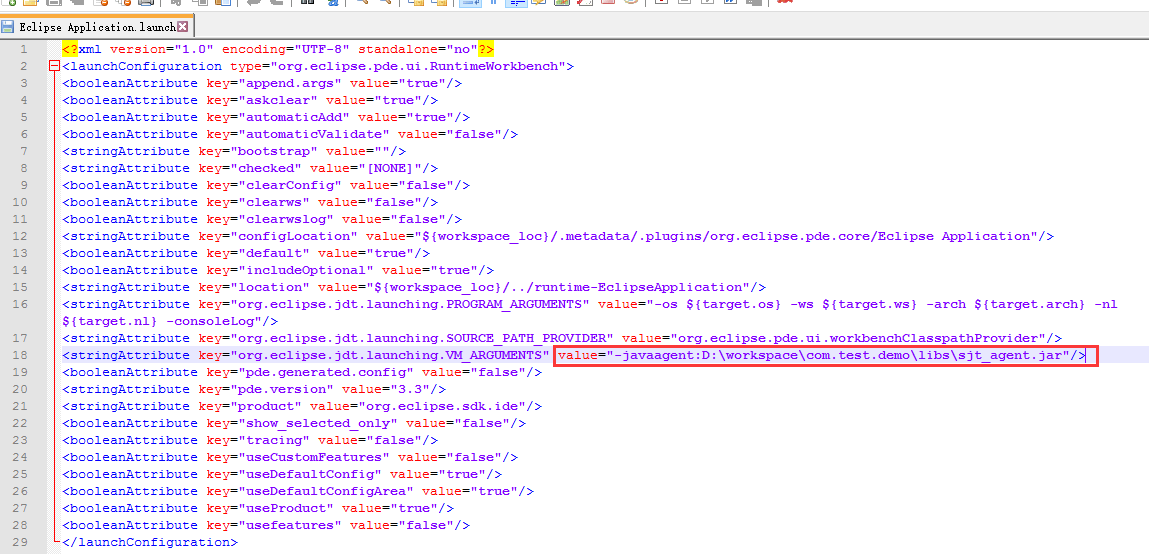Click the "UTF-8" encoding value
The width and height of the screenshot is (1149, 554).
318,49
